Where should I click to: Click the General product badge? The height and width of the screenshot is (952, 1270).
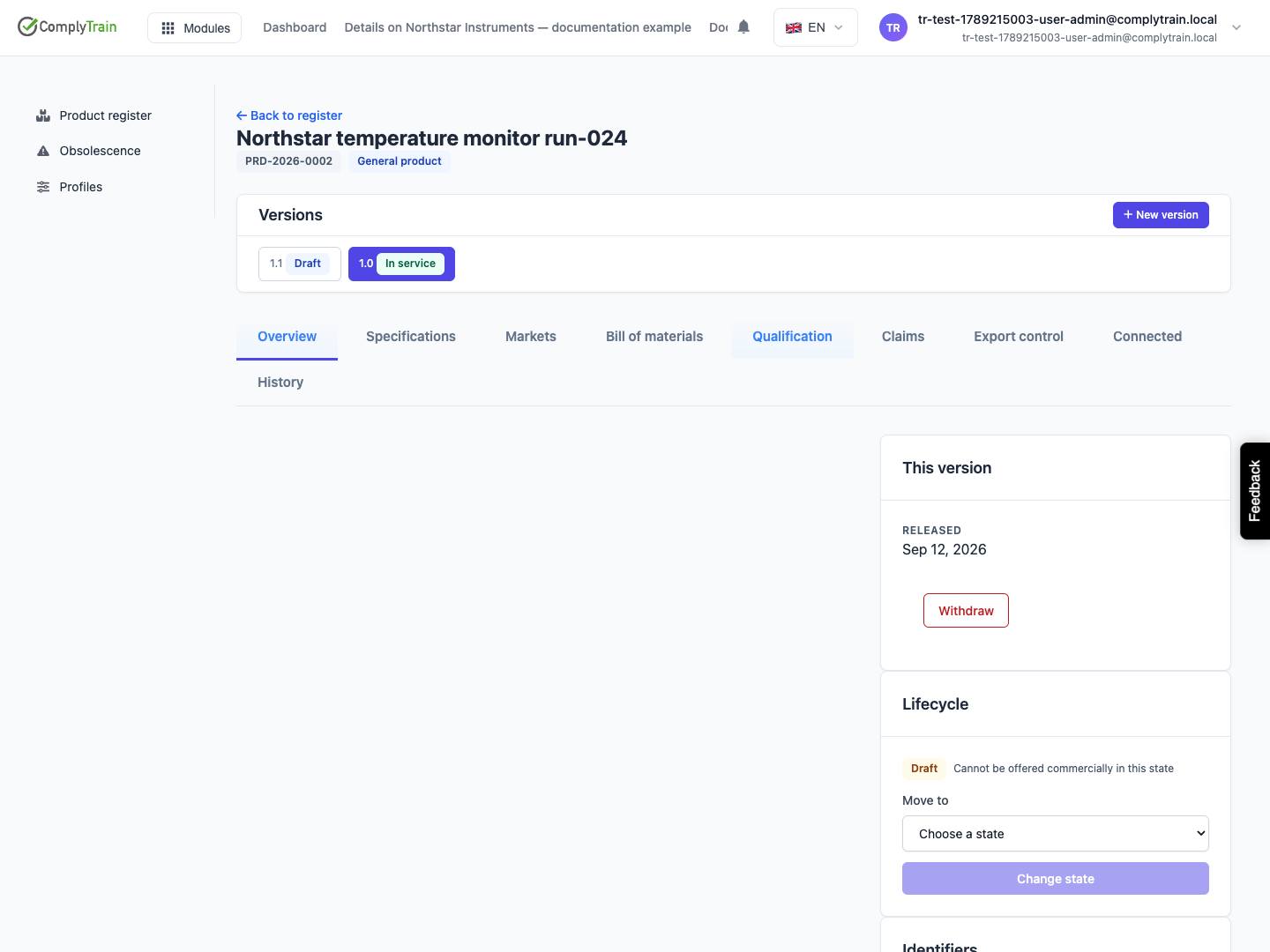coord(400,161)
